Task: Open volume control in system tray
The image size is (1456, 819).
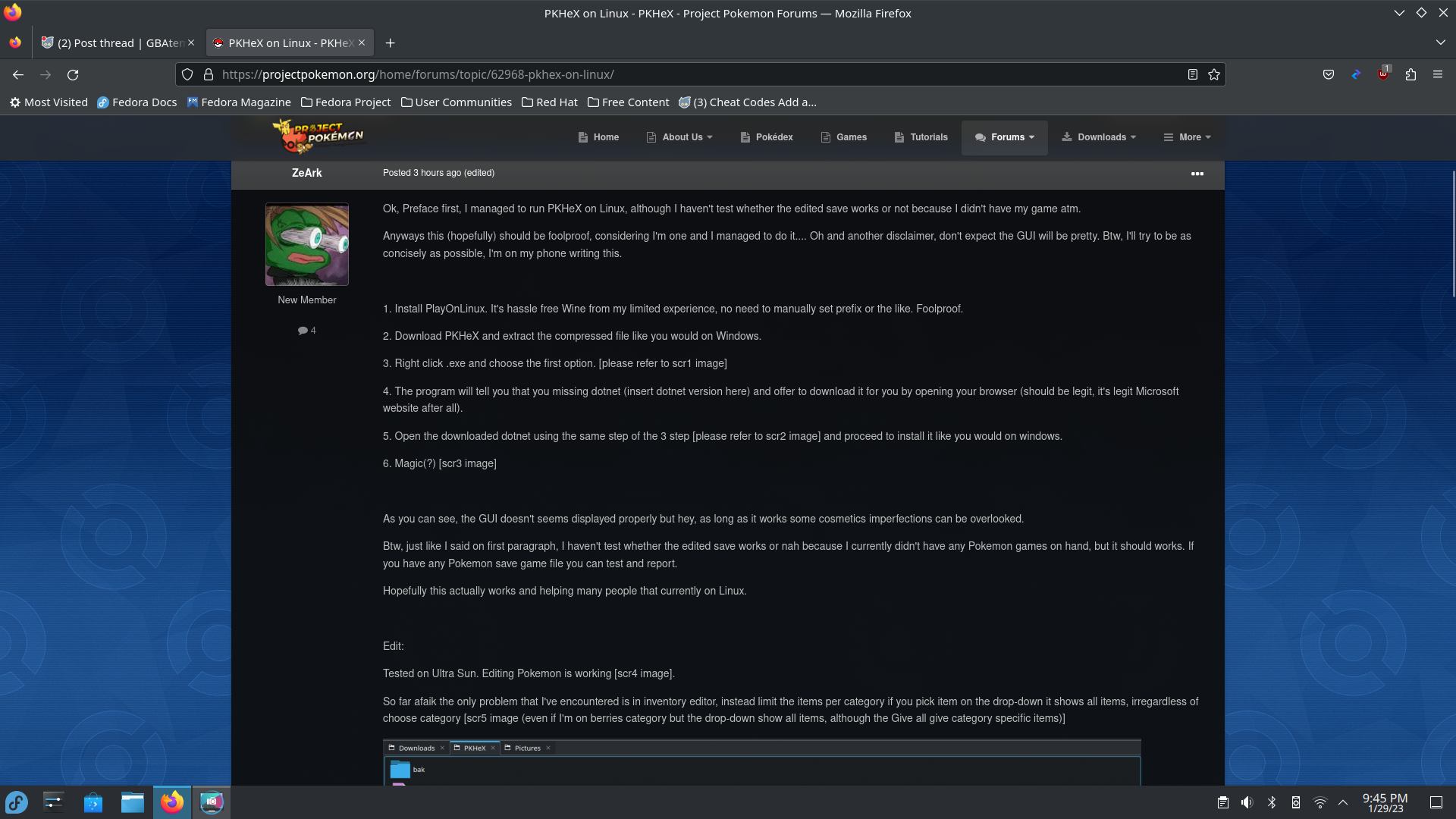Action: click(x=1247, y=802)
